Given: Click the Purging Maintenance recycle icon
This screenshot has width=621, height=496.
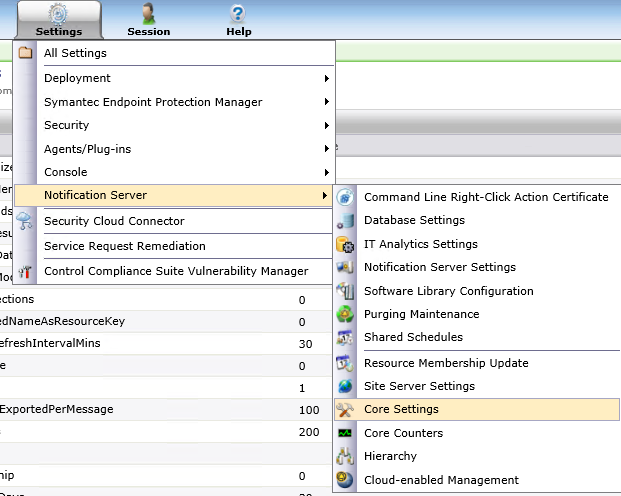Looking at the screenshot, I should click(345, 314).
